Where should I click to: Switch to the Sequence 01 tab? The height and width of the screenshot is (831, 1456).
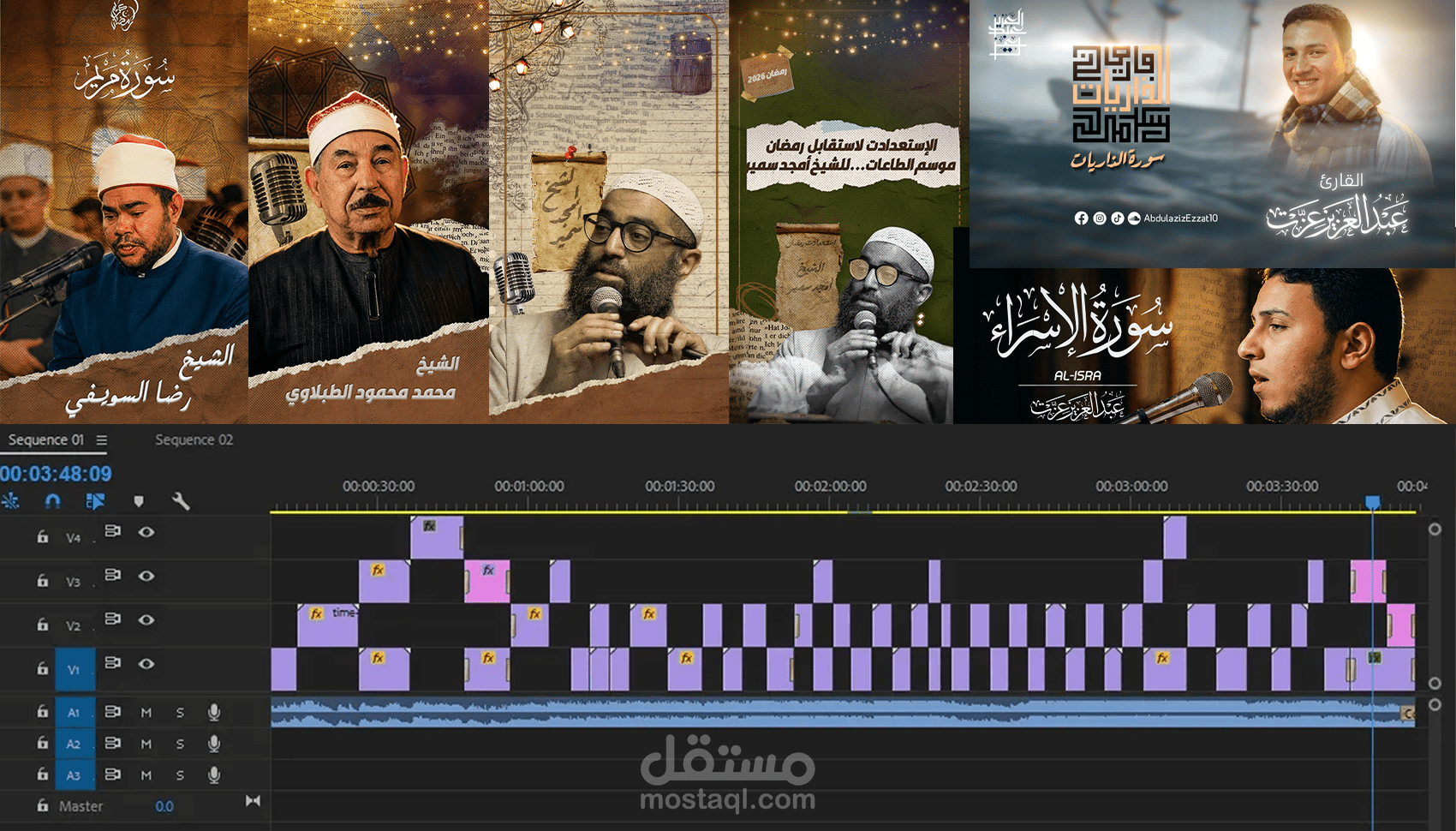(x=46, y=440)
